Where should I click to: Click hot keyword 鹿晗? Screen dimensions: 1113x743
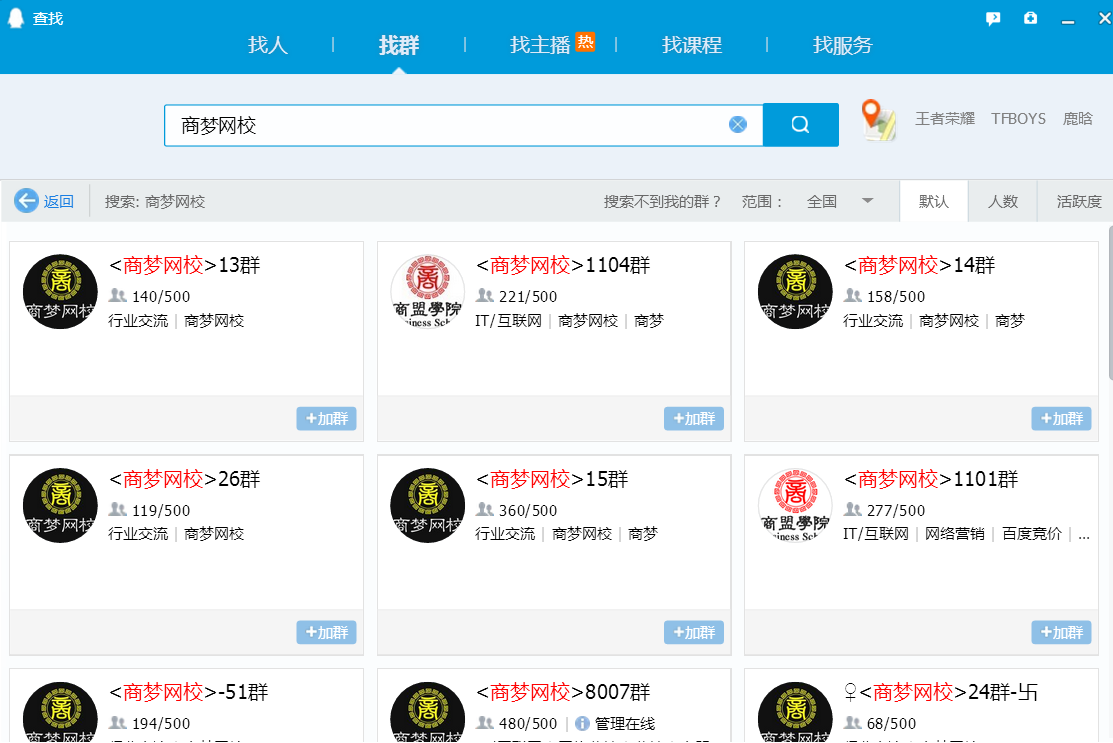click(1078, 119)
